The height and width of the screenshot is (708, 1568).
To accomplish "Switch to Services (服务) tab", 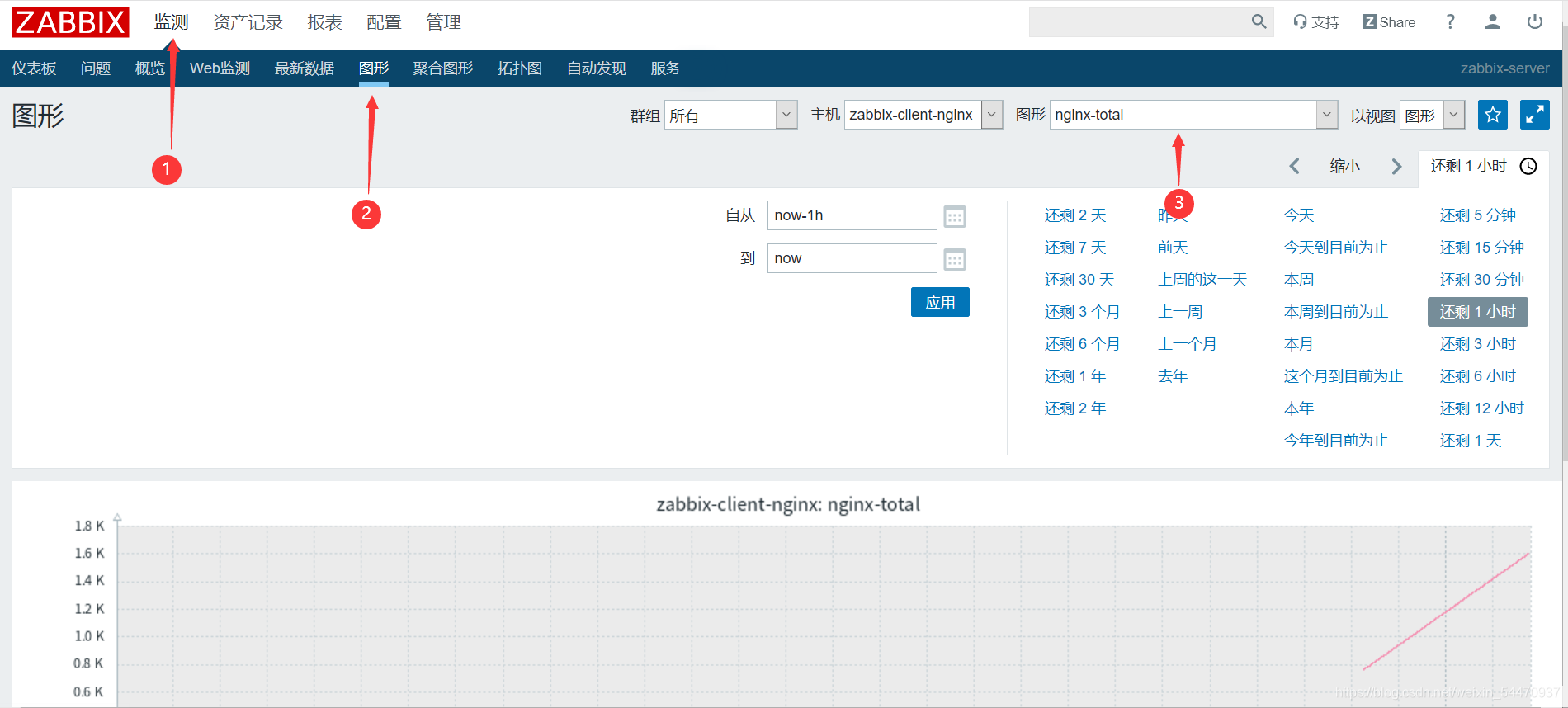I will point(666,68).
